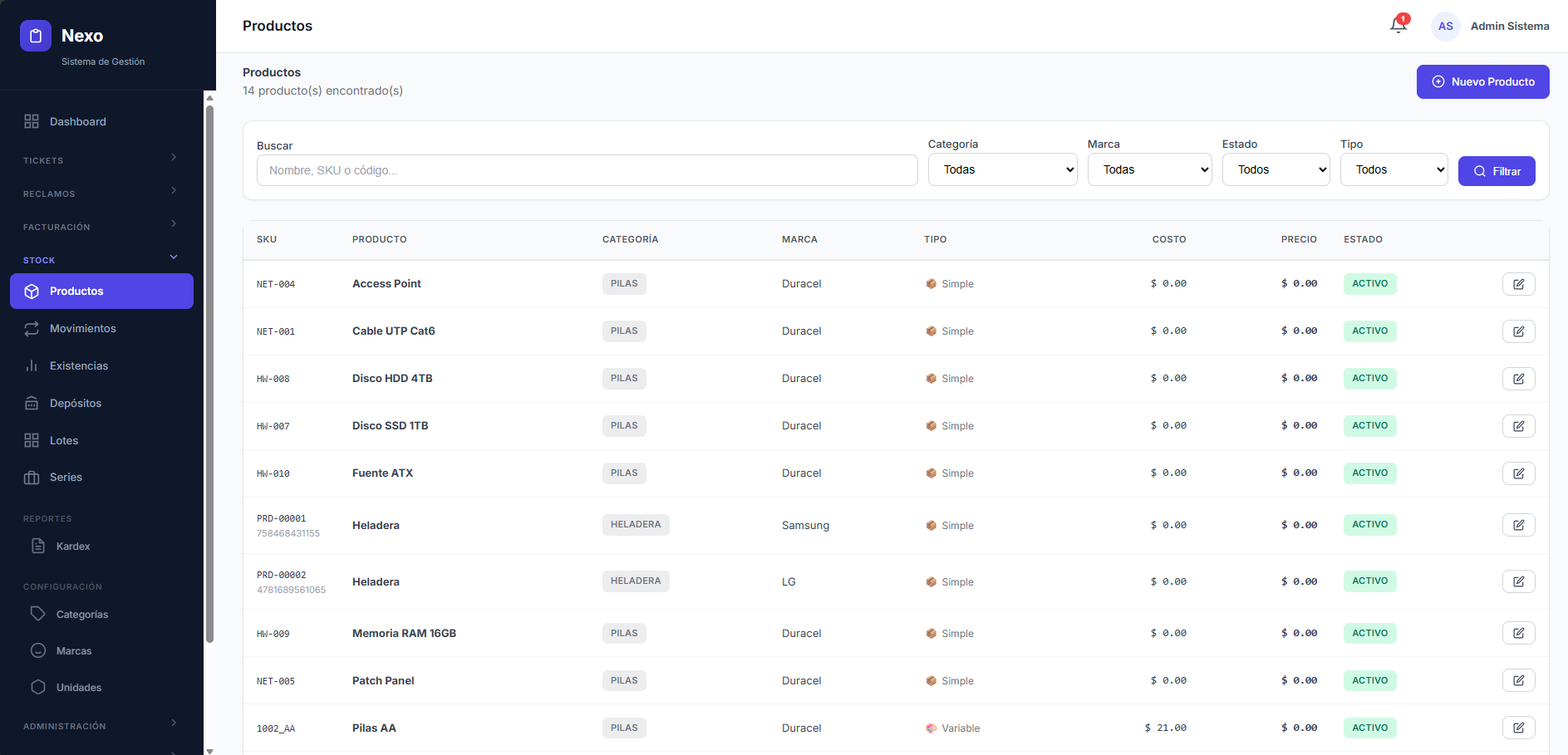The image size is (1568, 755).
Task: Edit the Pilas AA product row
Action: coord(1518,728)
